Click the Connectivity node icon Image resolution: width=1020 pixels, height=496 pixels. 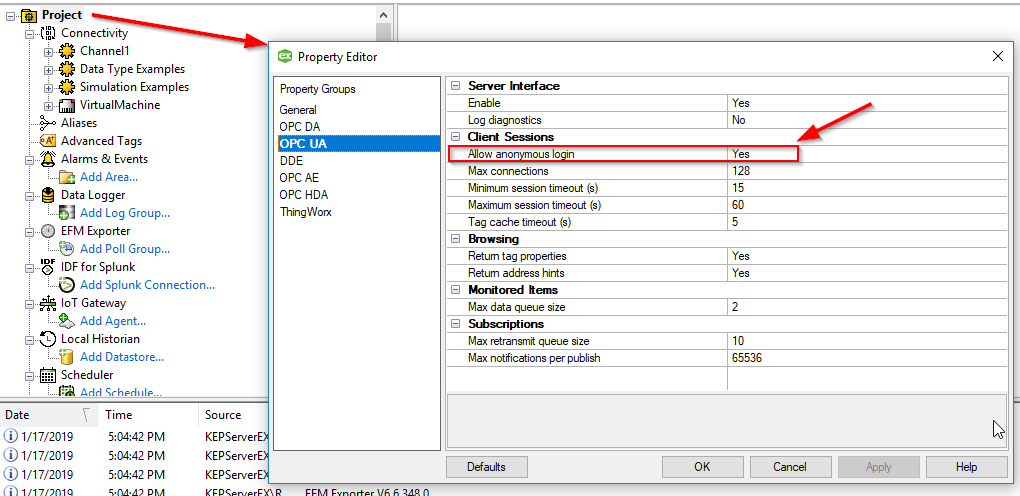pos(48,33)
